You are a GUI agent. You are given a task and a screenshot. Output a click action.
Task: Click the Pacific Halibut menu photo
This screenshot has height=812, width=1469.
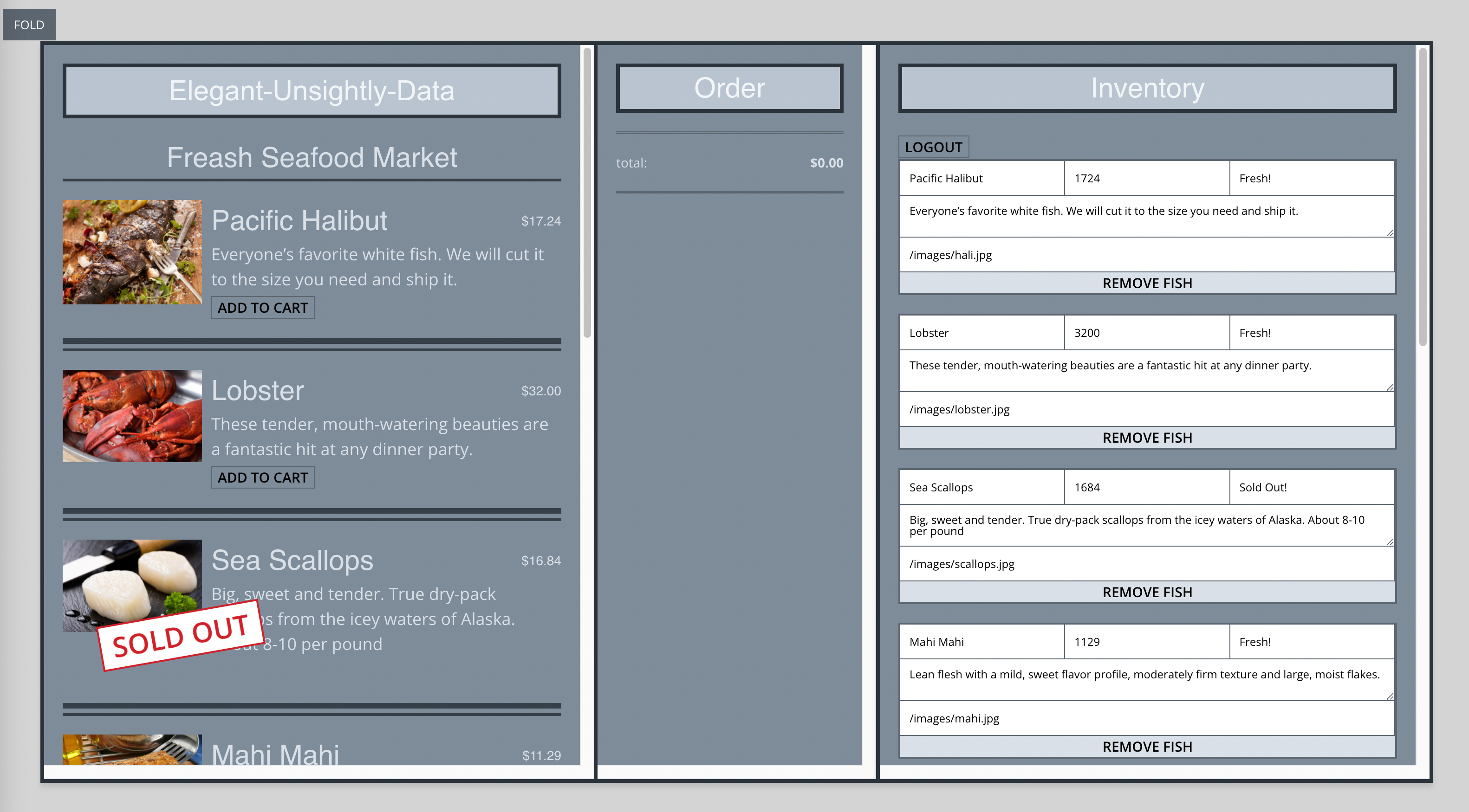pyautogui.click(x=132, y=252)
